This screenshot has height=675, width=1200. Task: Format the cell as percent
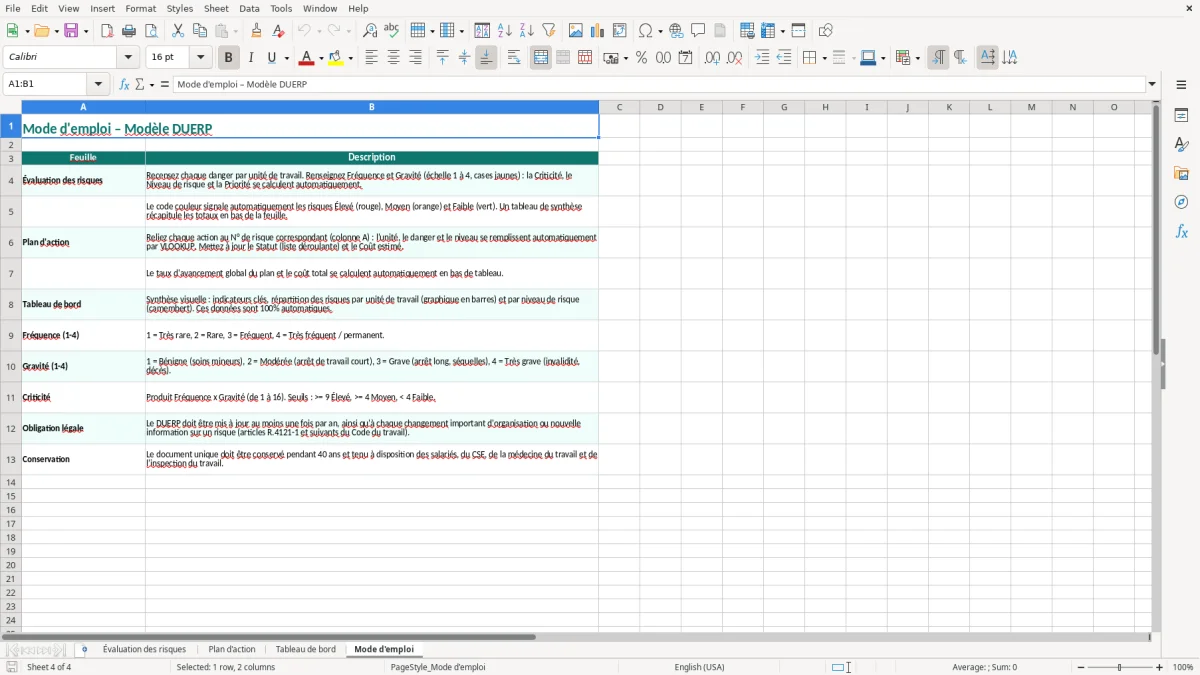(x=642, y=58)
